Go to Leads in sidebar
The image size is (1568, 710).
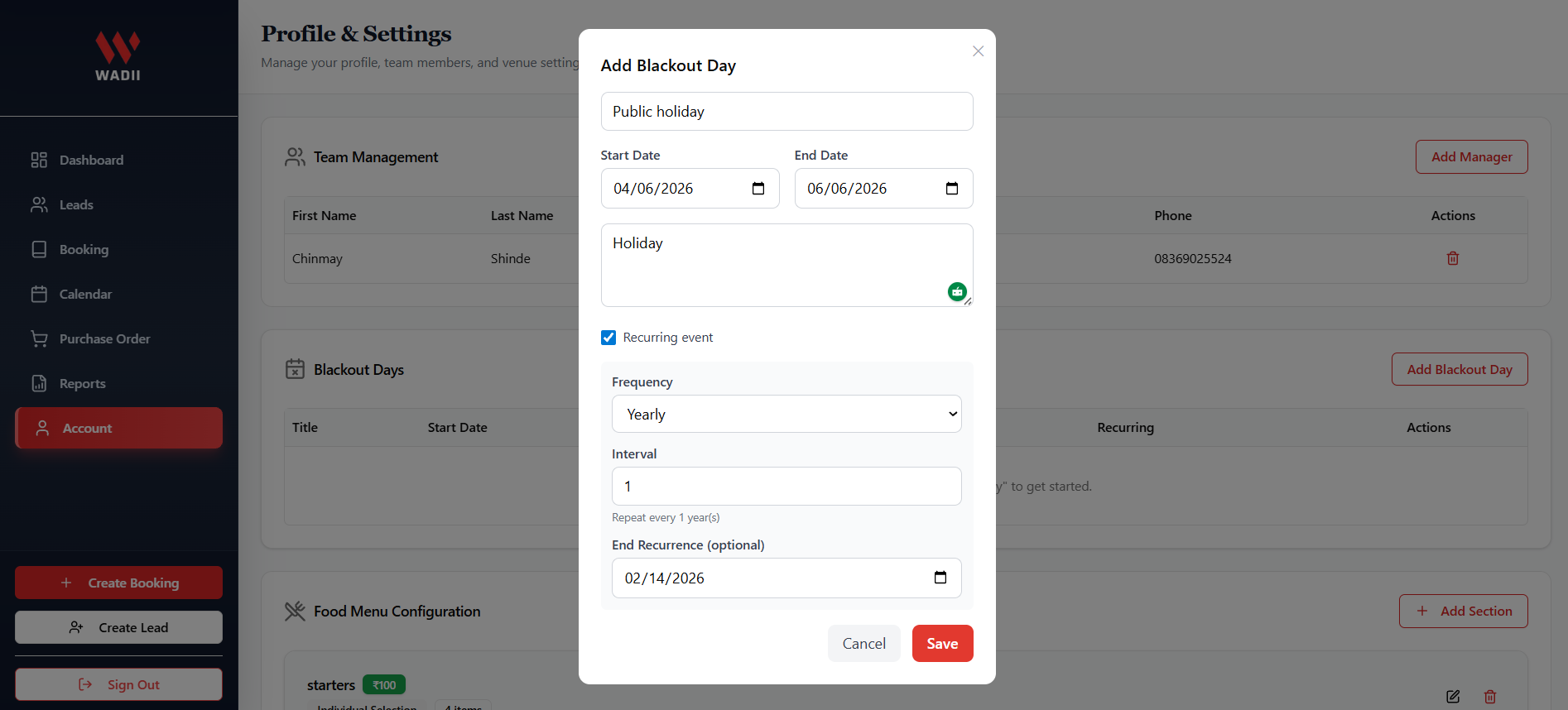118,204
